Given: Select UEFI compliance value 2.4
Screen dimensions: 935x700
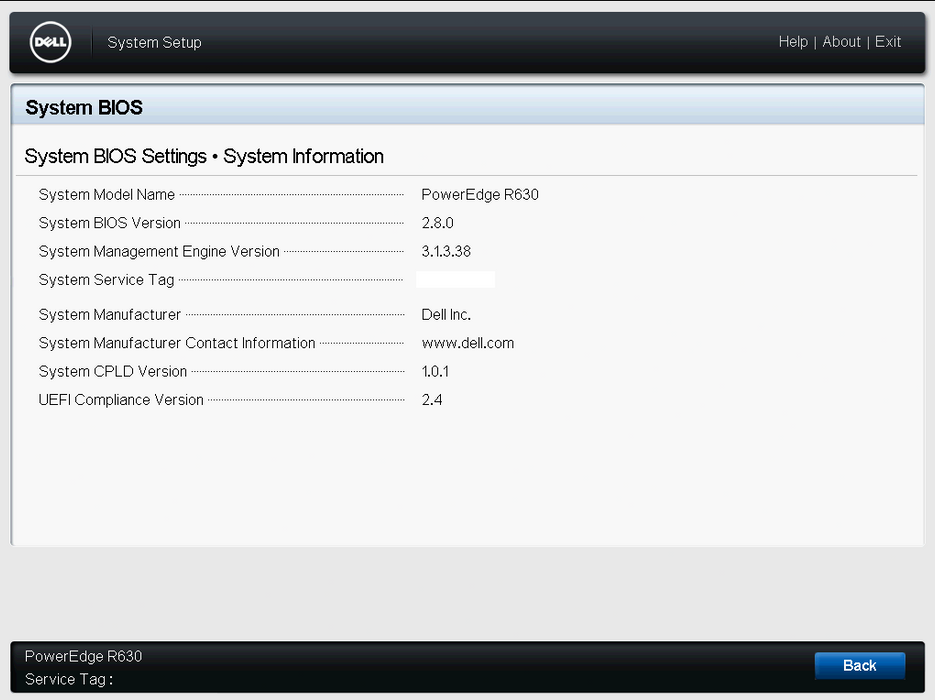Looking at the screenshot, I should tap(432, 399).
